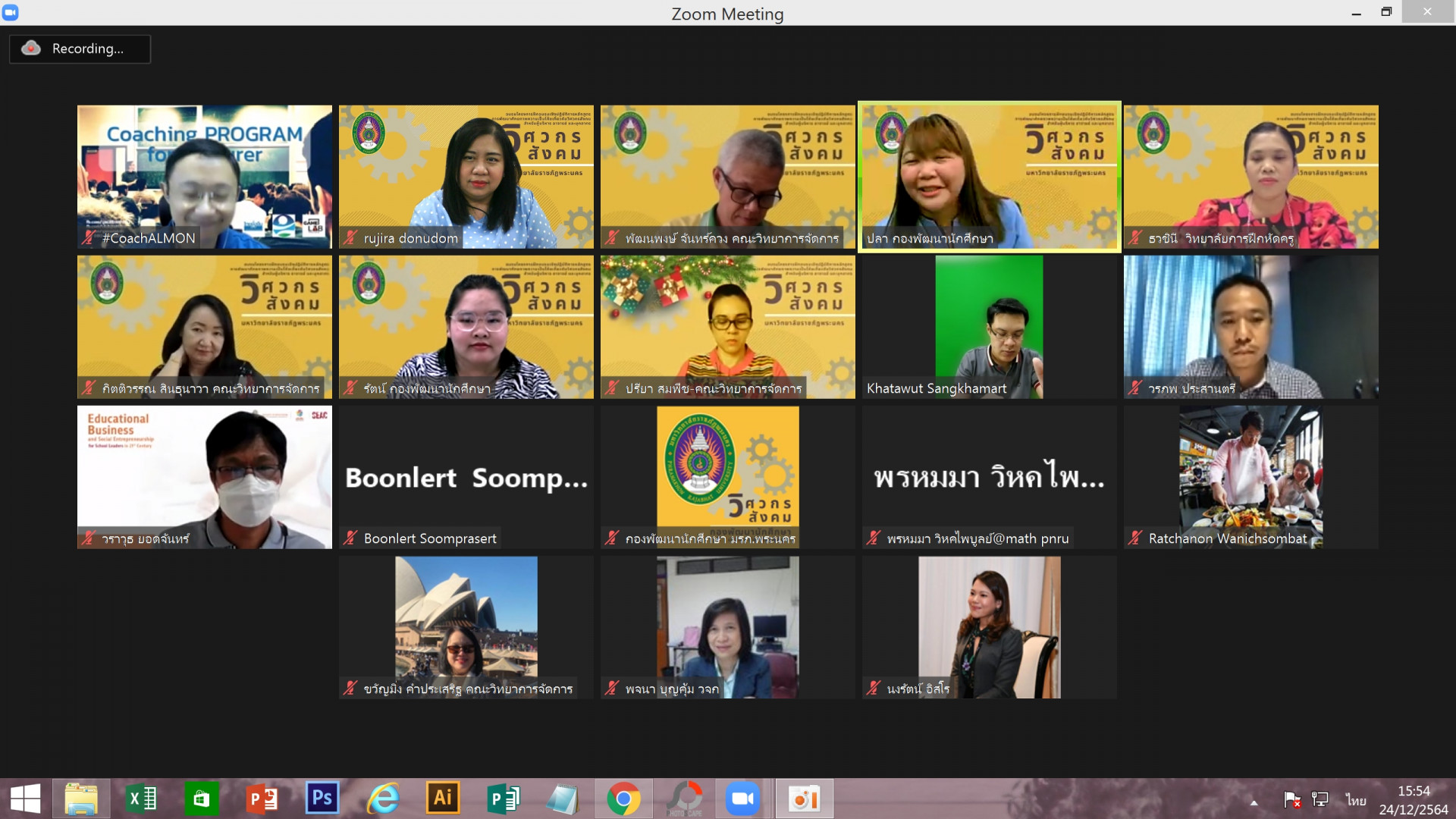Open Microsoft Publisher from the taskbar

click(503, 799)
